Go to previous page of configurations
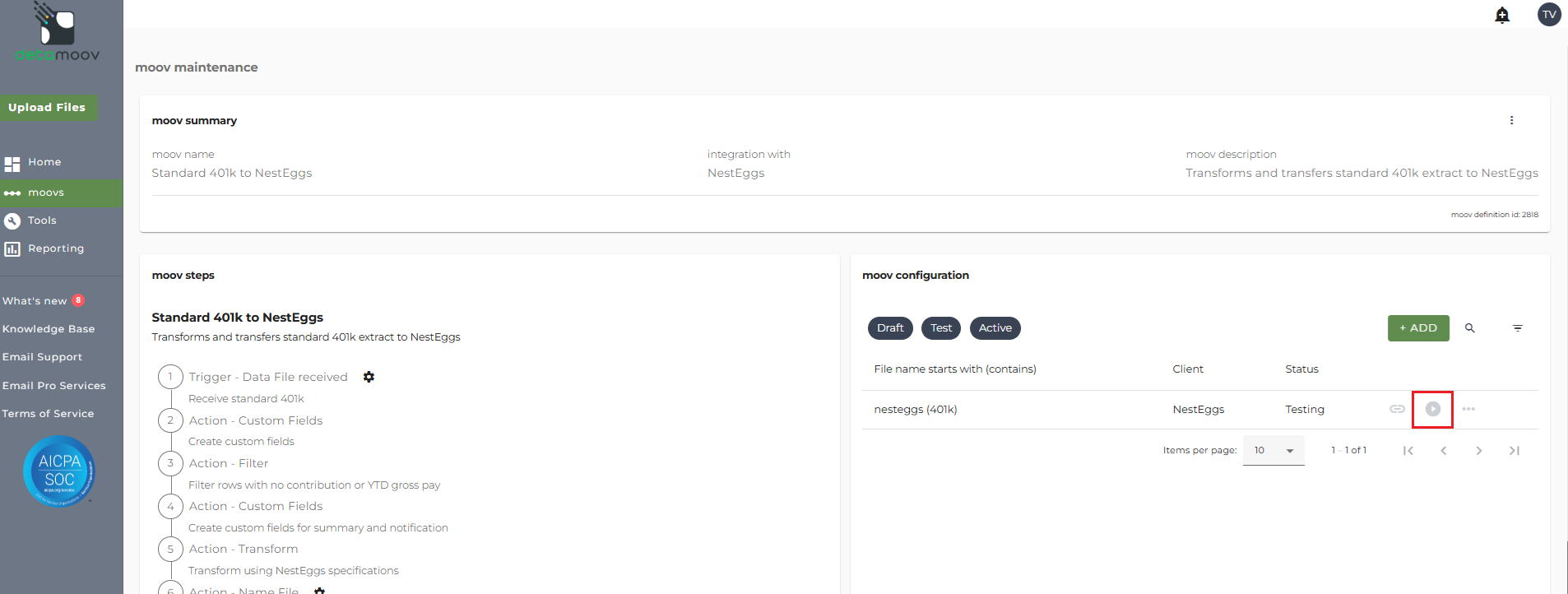 coord(1444,451)
